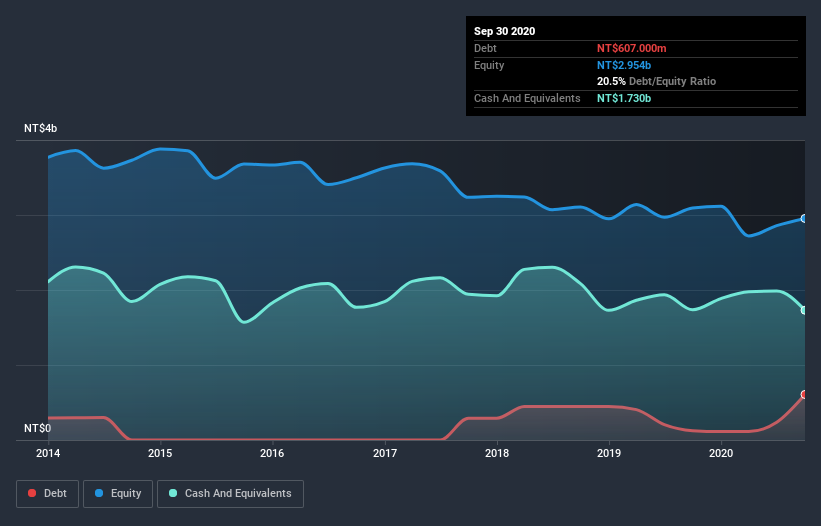821x526 pixels.
Task: Select the 2020 x-axis label
Action: point(721,453)
